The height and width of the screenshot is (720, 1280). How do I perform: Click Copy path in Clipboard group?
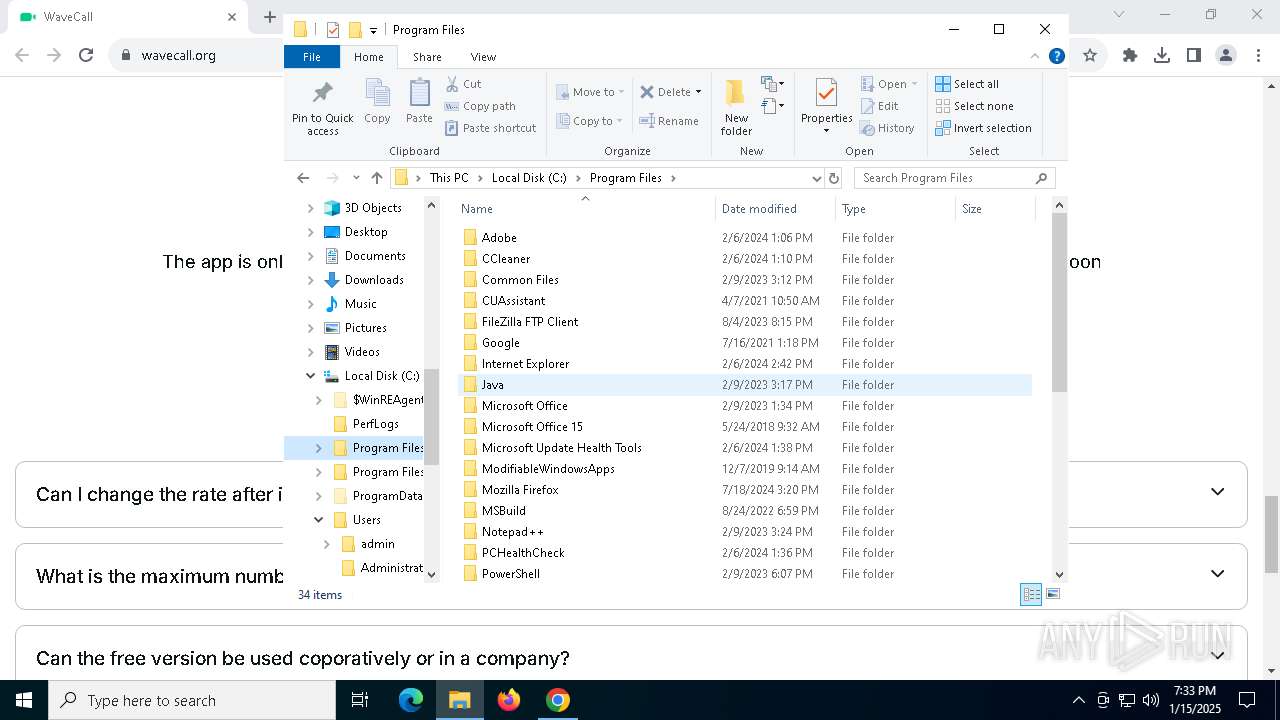click(x=480, y=106)
